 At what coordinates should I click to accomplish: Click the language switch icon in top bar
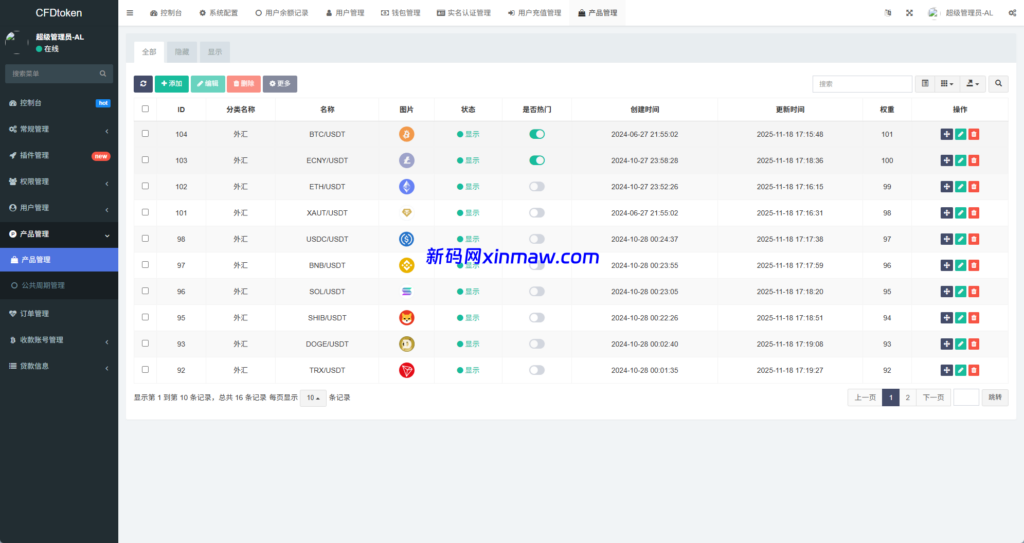(888, 13)
